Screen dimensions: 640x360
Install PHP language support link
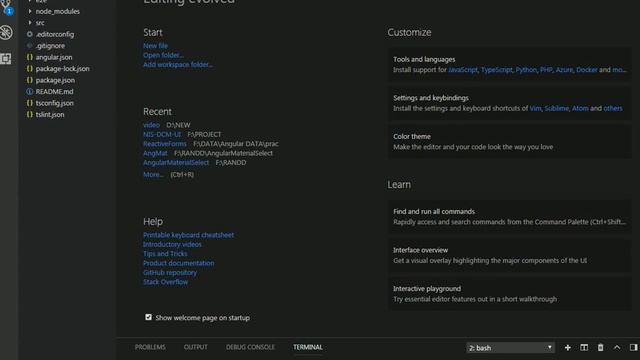pos(546,70)
